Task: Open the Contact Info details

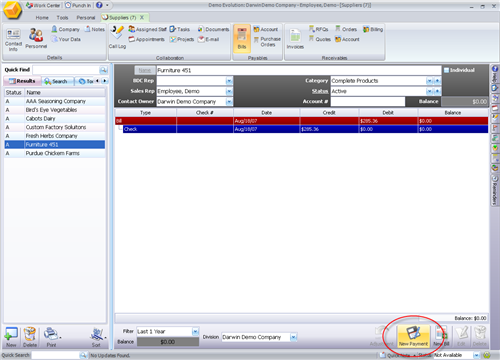Action: pos(13,40)
